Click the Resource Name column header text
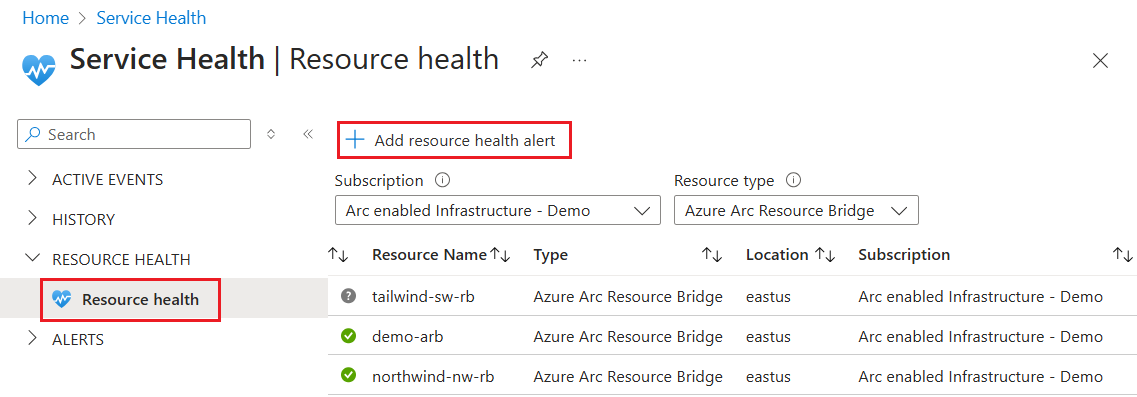This screenshot has height=397, width=1137. coord(429,255)
